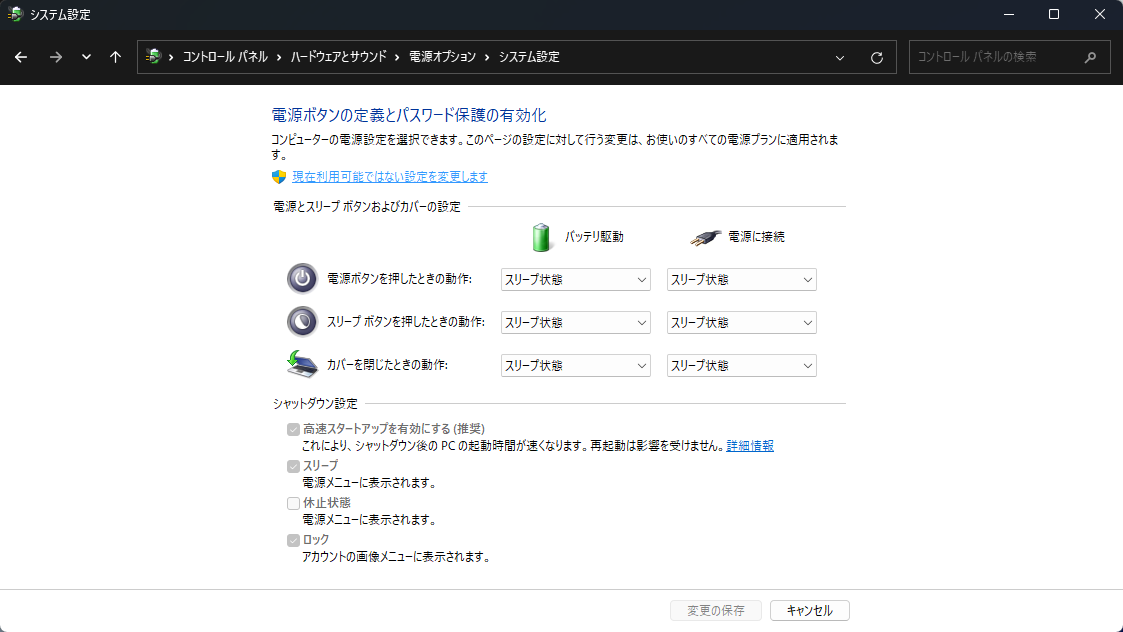Toggle the 休止状態 checkbox
This screenshot has width=1123, height=632.
click(x=293, y=503)
